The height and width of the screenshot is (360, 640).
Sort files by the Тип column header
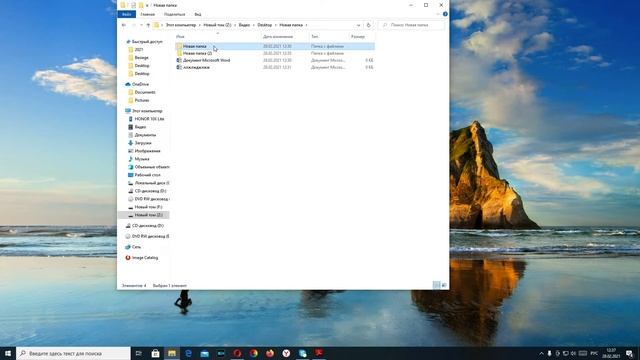pos(314,37)
